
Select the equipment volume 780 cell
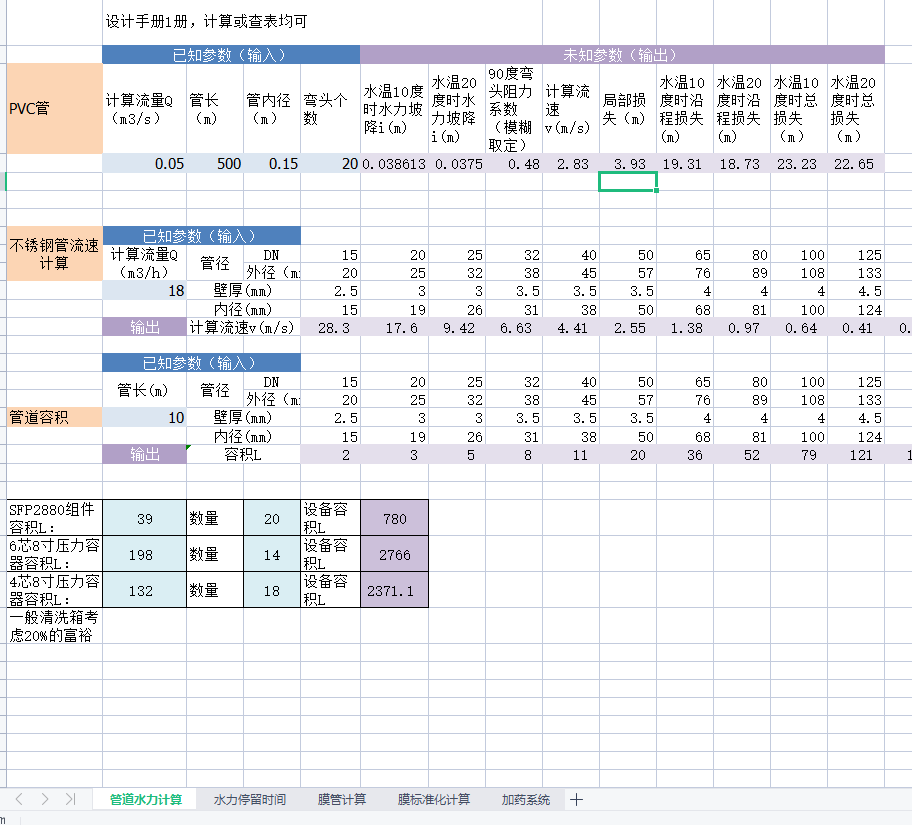point(394,518)
